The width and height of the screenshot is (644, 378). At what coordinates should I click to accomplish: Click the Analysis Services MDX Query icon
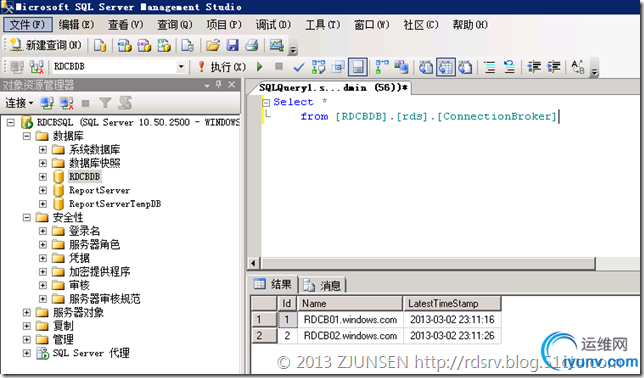(124, 45)
